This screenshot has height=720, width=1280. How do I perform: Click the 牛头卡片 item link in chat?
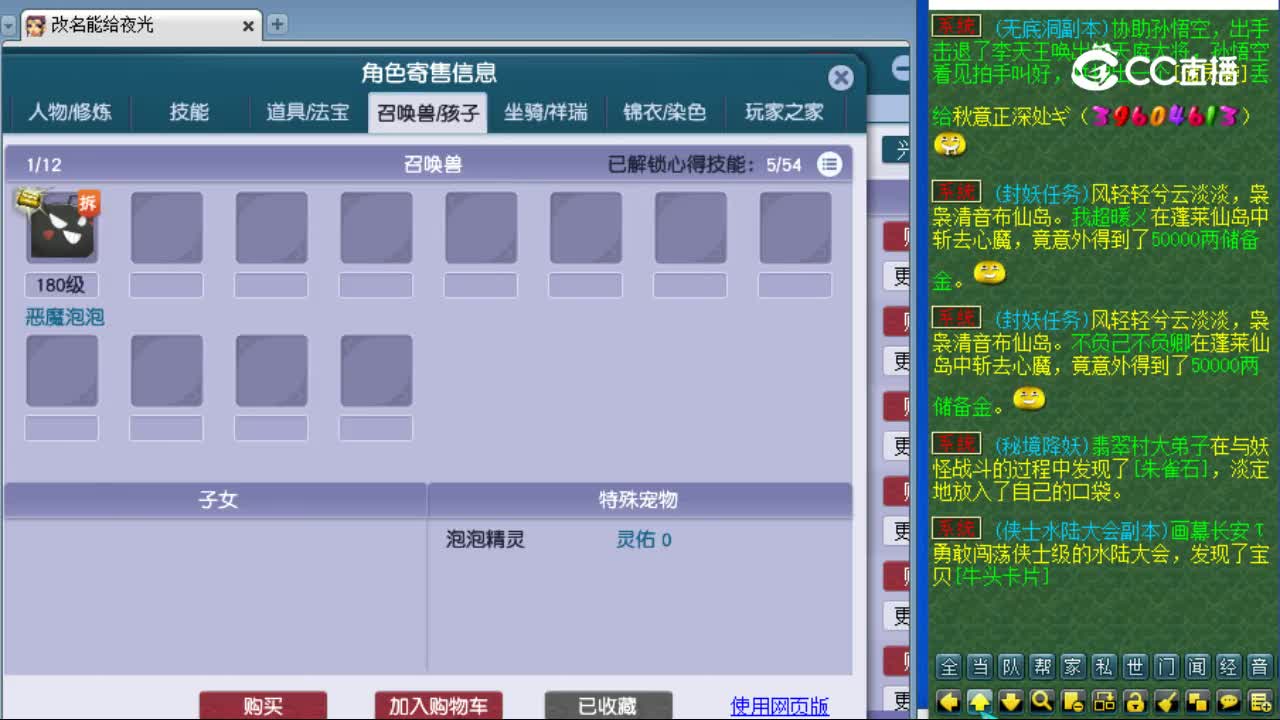click(1003, 577)
